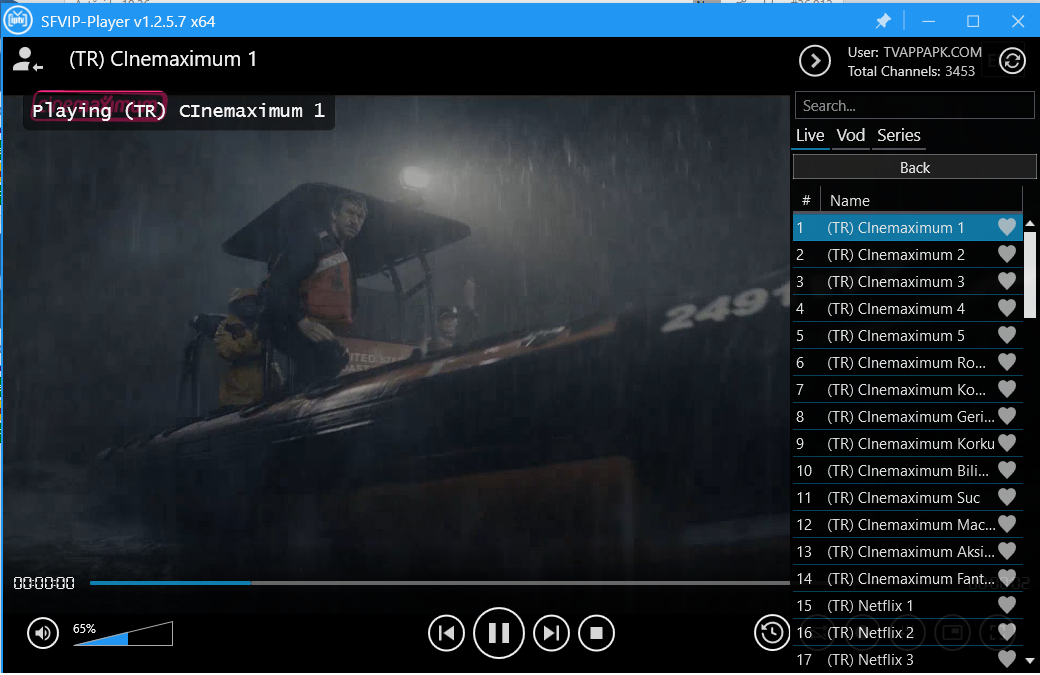Switch to the Vod tab
Screen dimensions: 1040x675
[x=851, y=136]
